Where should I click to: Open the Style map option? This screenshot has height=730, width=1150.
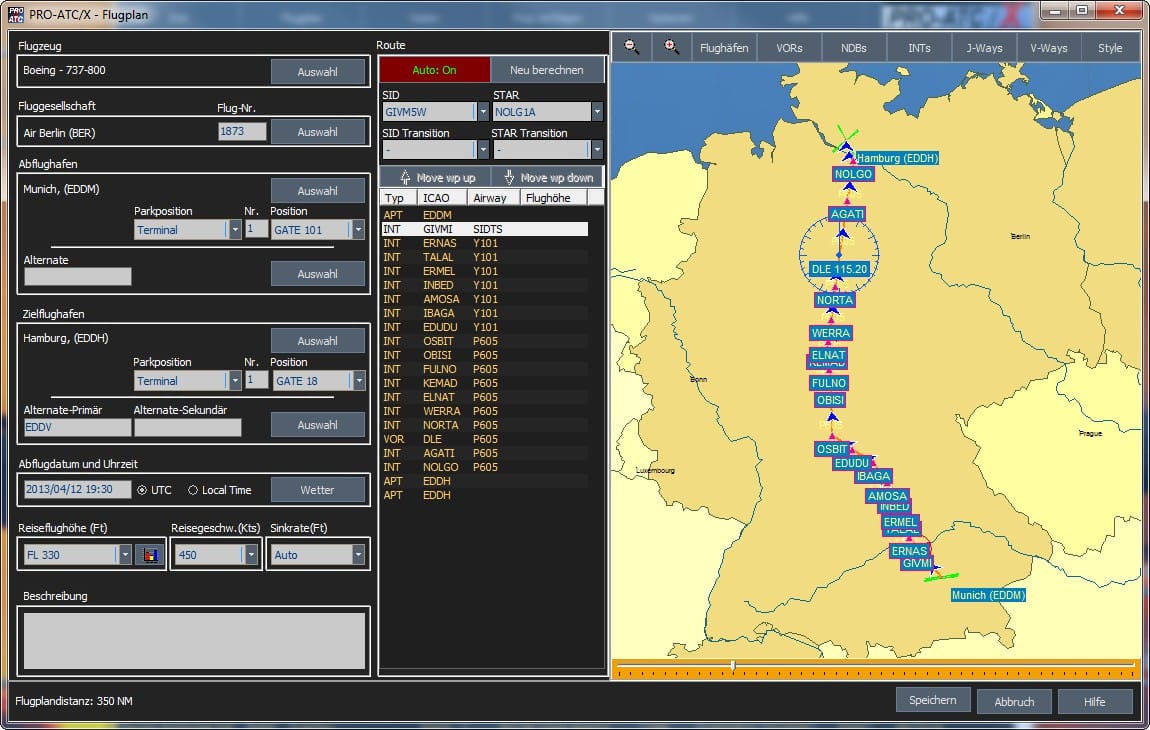1110,48
